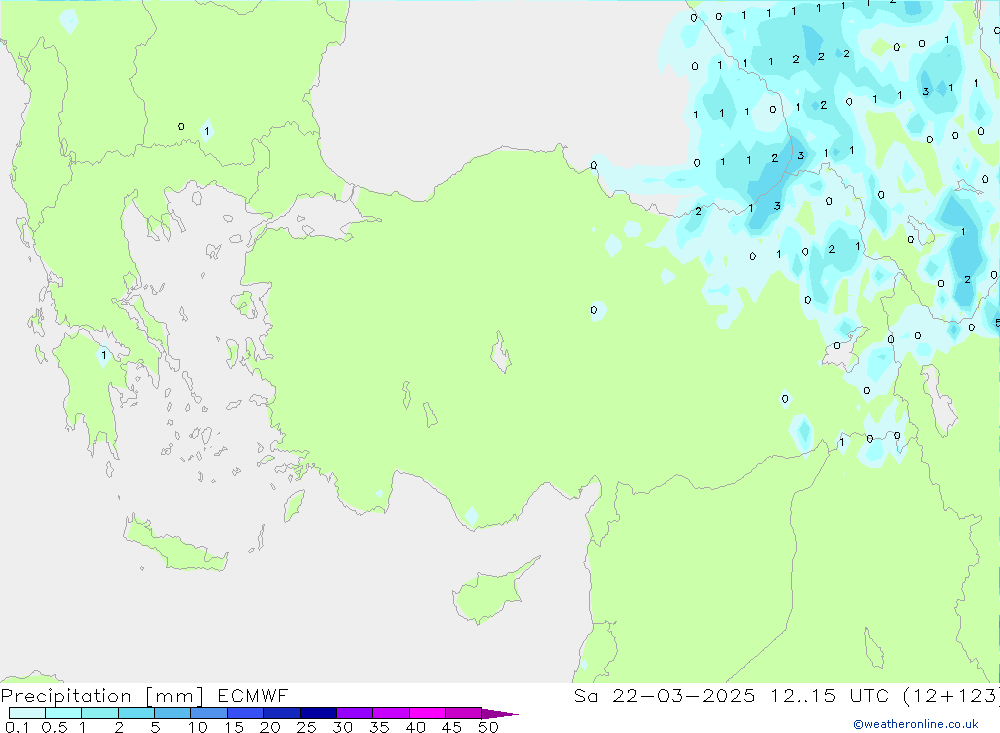The image size is (1000, 733).
Task: Click the '(12+123)' forecast offset text
Action: click(x=951, y=695)
